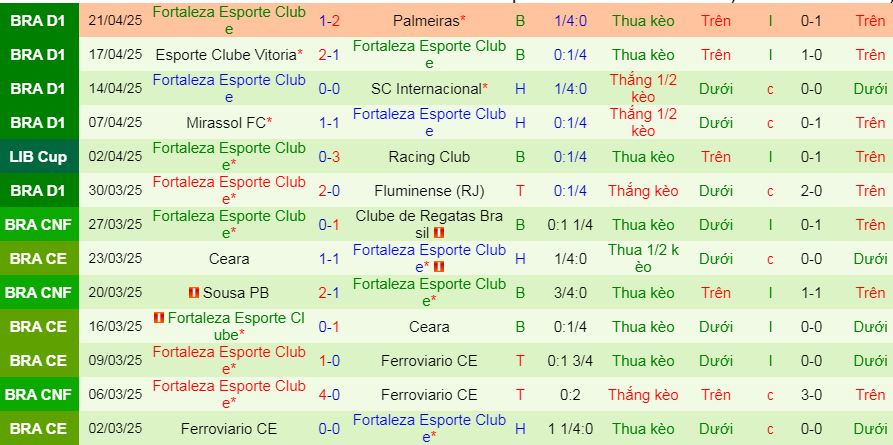This screenshot has height=445, width=893.
Task: Select the LIB Cup league badge
Action: coord(37,157)
